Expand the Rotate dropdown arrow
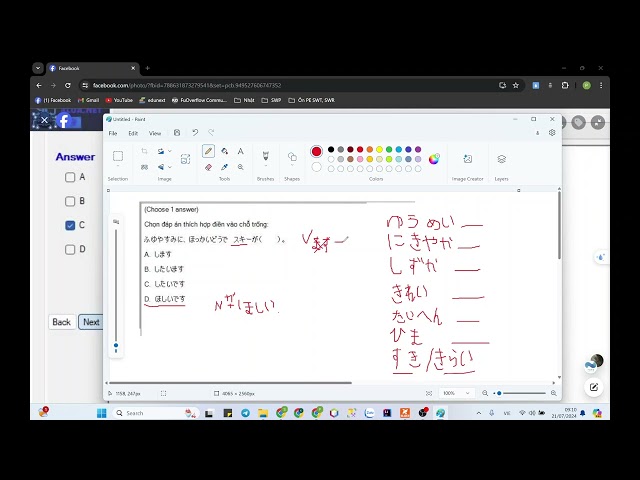The height and width of the screenshot is (480, 640). 170,151
